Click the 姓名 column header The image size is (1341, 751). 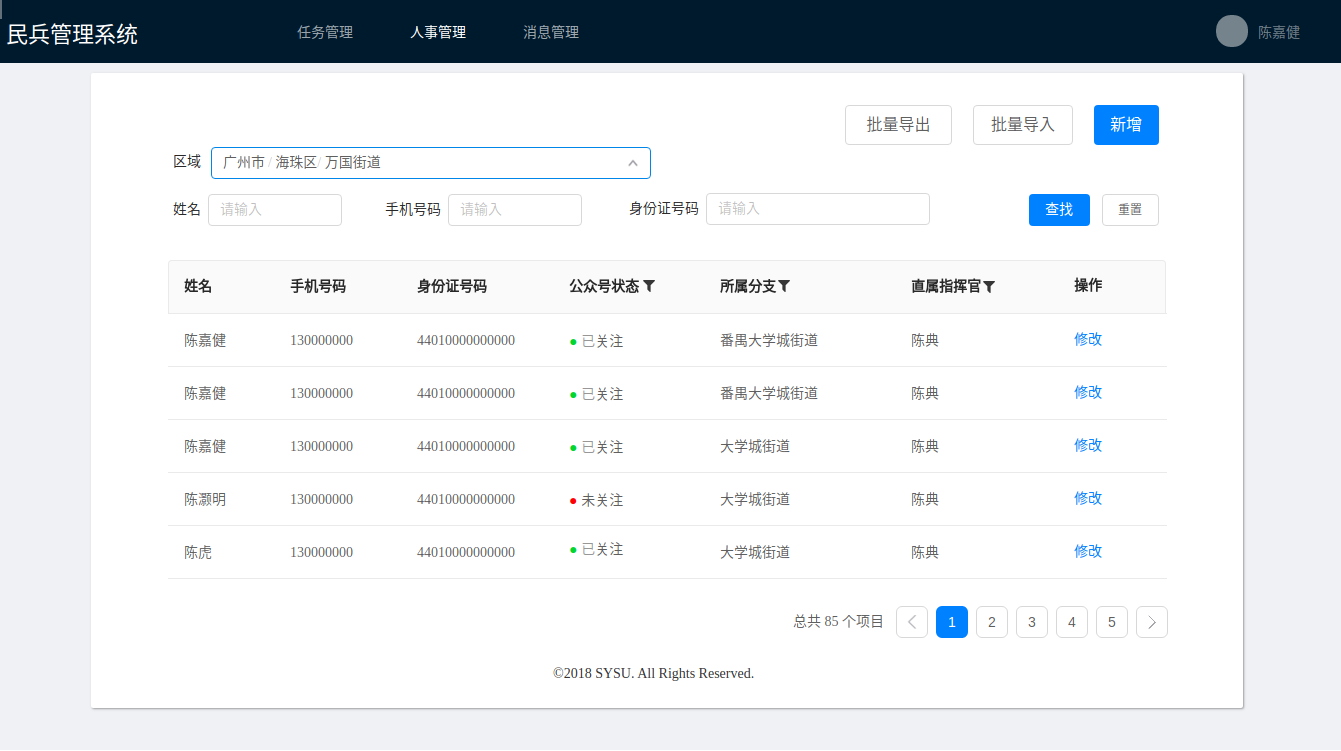198,286
